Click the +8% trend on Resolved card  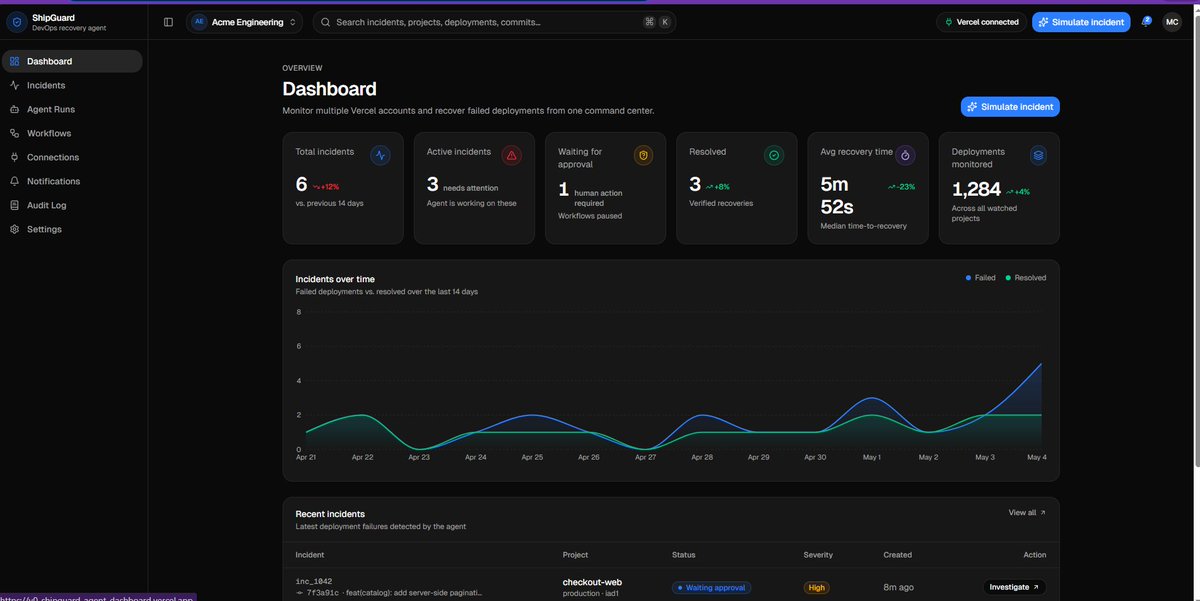720,187
